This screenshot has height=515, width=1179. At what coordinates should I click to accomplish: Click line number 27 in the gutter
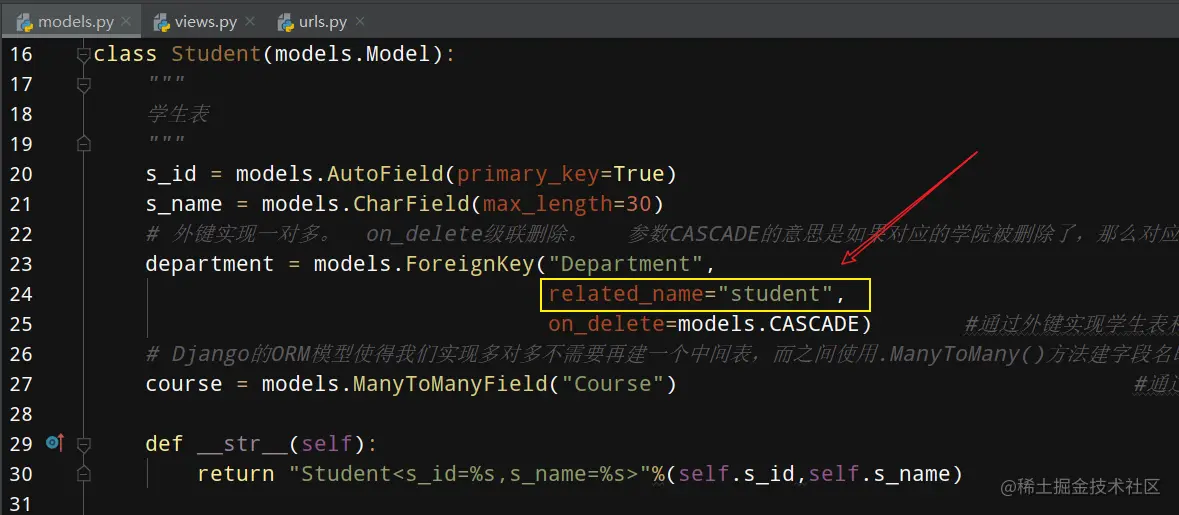click(22, 384)
